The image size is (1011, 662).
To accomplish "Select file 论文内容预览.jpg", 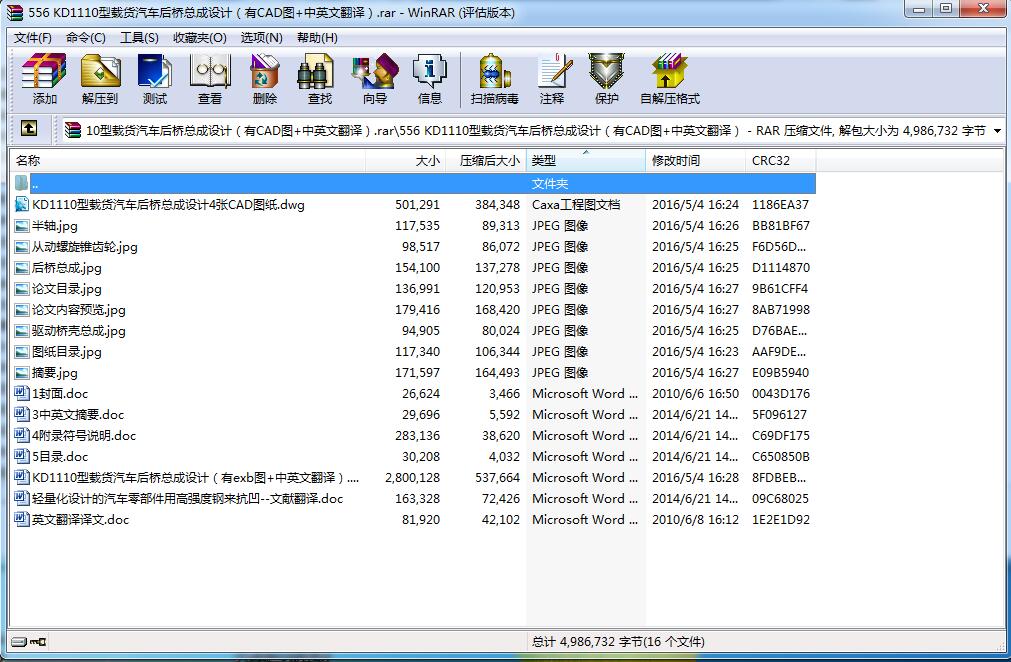I will (x=79, y=309).
